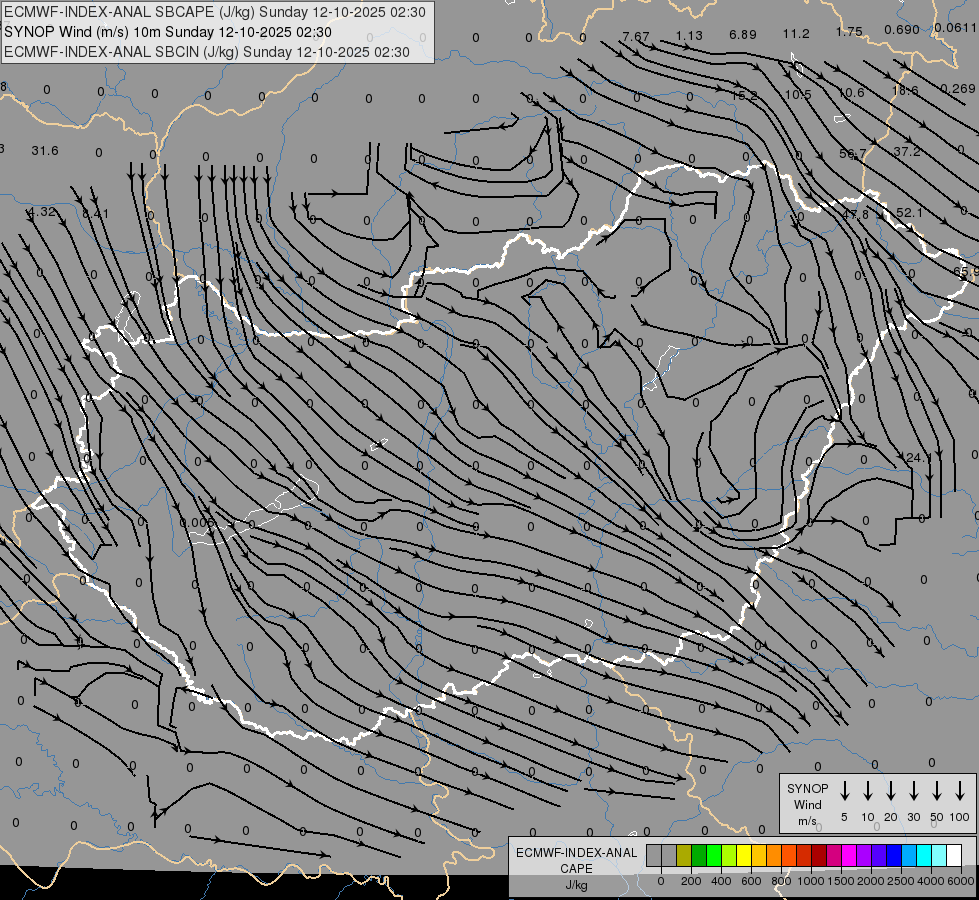
Task: Select the SBCIN title line in header
Action: pos(207,52)
